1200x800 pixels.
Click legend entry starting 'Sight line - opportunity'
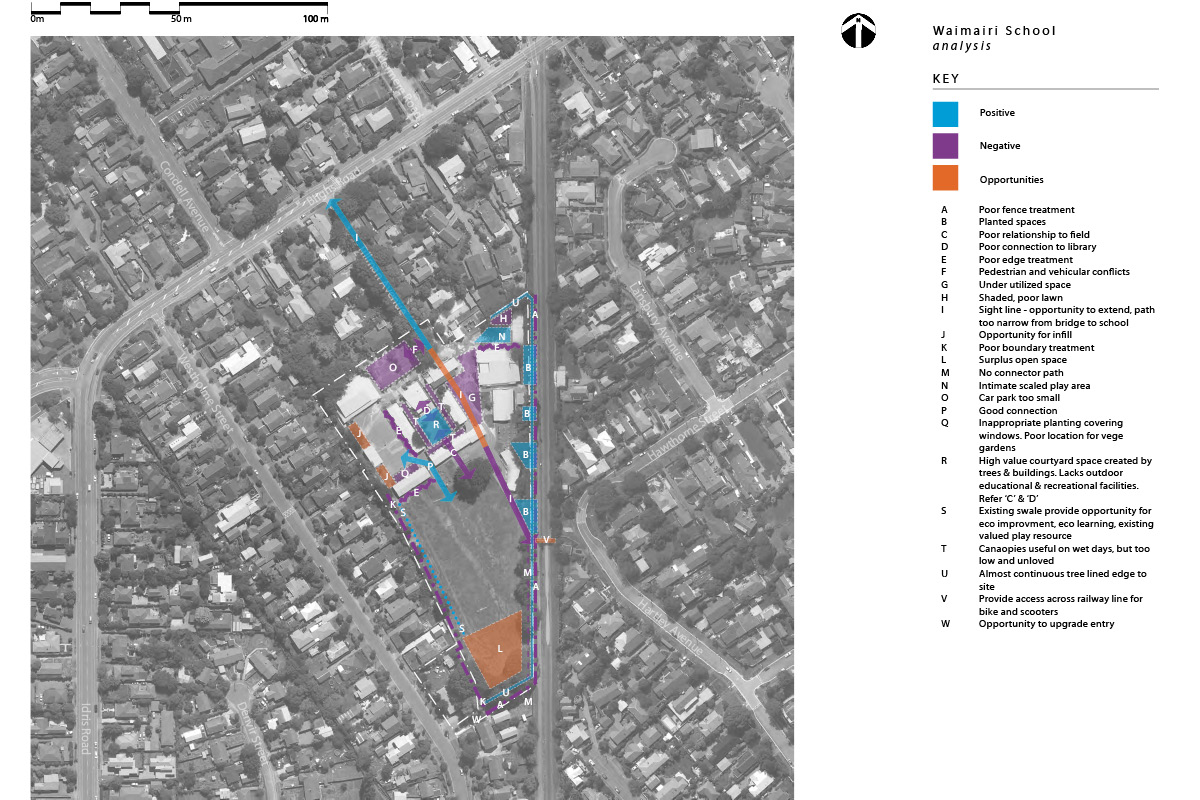[1066, 316]
